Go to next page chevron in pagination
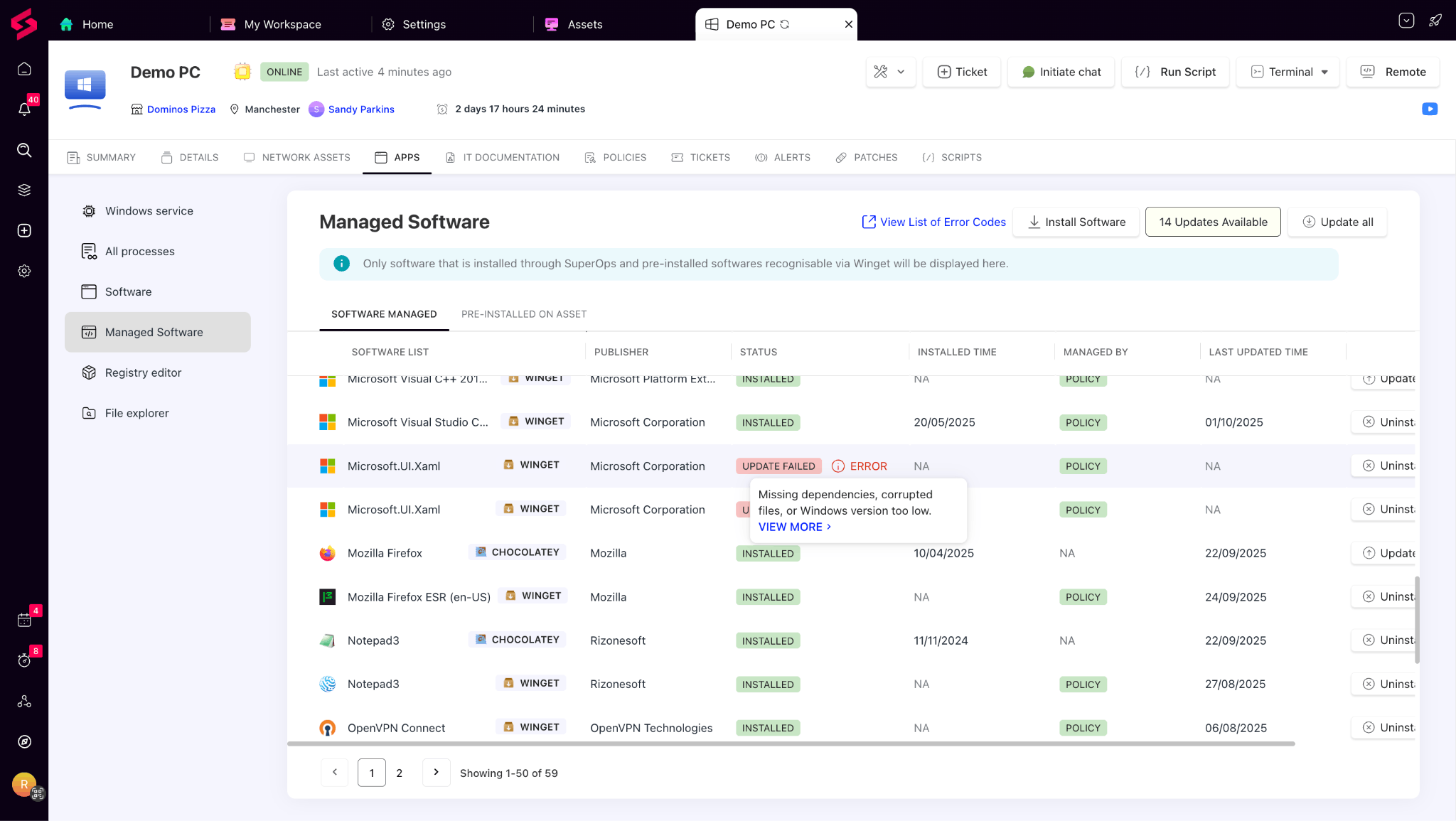This screenshot has width=1456, height=821. 436,772
